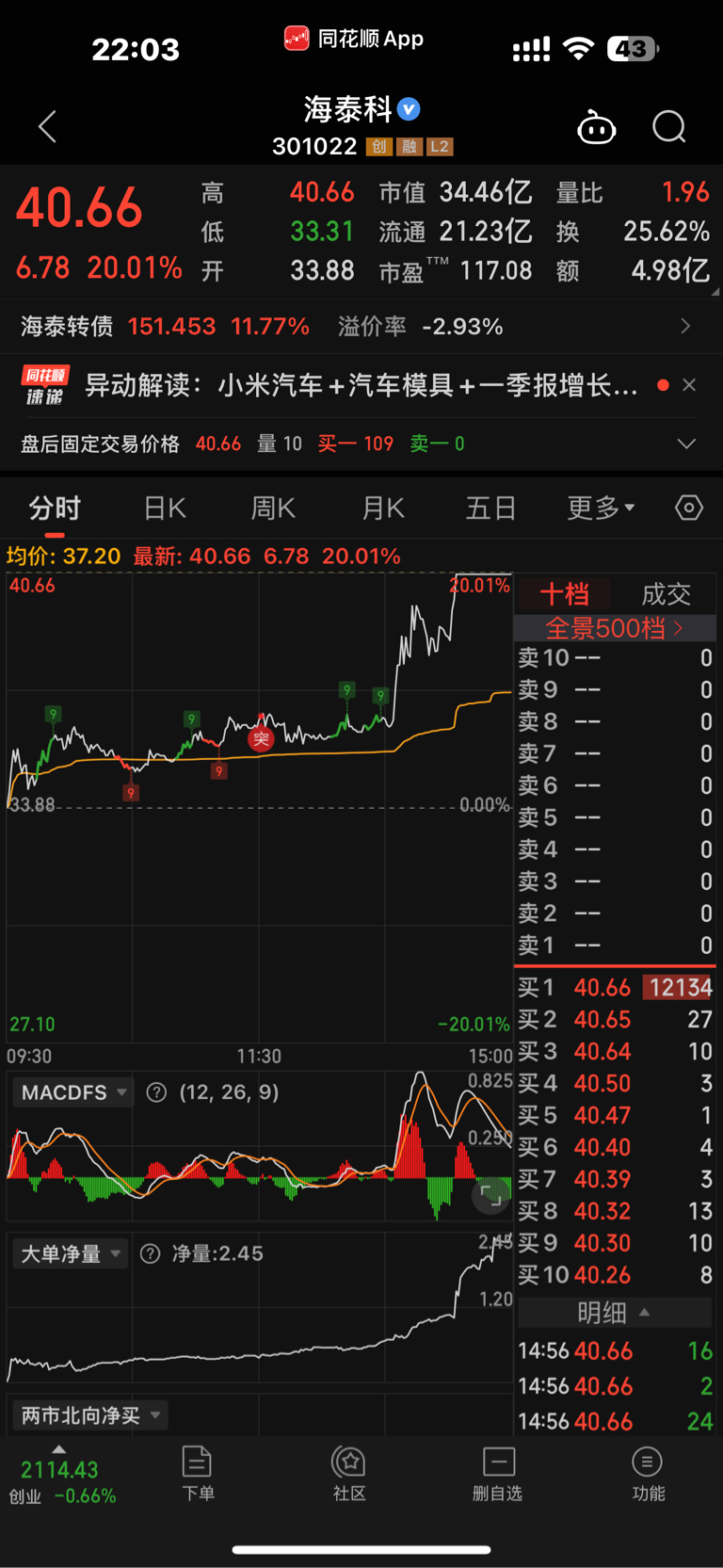Expand quote details corner triangle near 额
Viewport: 723px width, 1568px height.
pyautogui.click(x=715, y=292)
